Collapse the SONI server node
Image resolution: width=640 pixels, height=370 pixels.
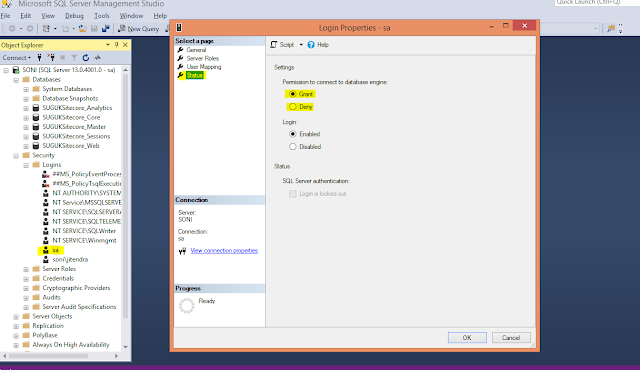(6, 70)
